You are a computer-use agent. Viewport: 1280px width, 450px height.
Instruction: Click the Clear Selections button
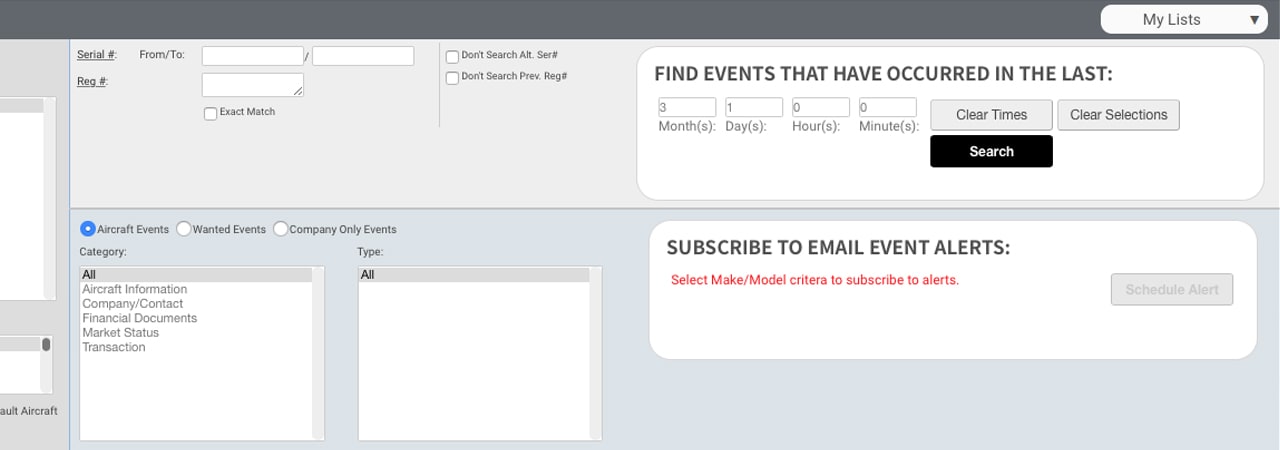(1118, 115)
